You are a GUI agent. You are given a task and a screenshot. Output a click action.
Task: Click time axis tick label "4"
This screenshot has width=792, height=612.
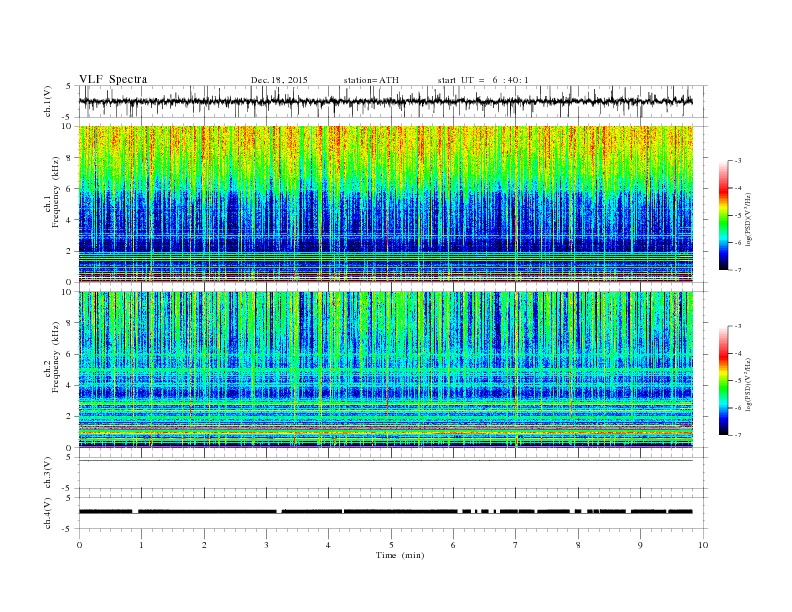tap(328, 545)
